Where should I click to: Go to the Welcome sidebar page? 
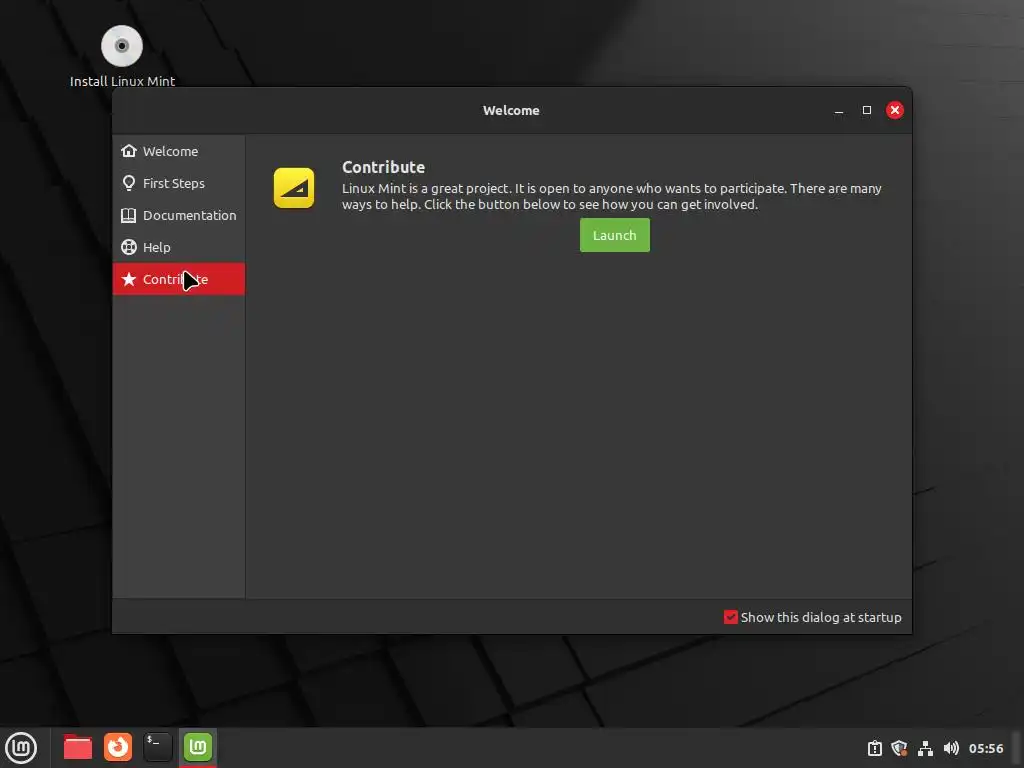click(x=179, y=151)
